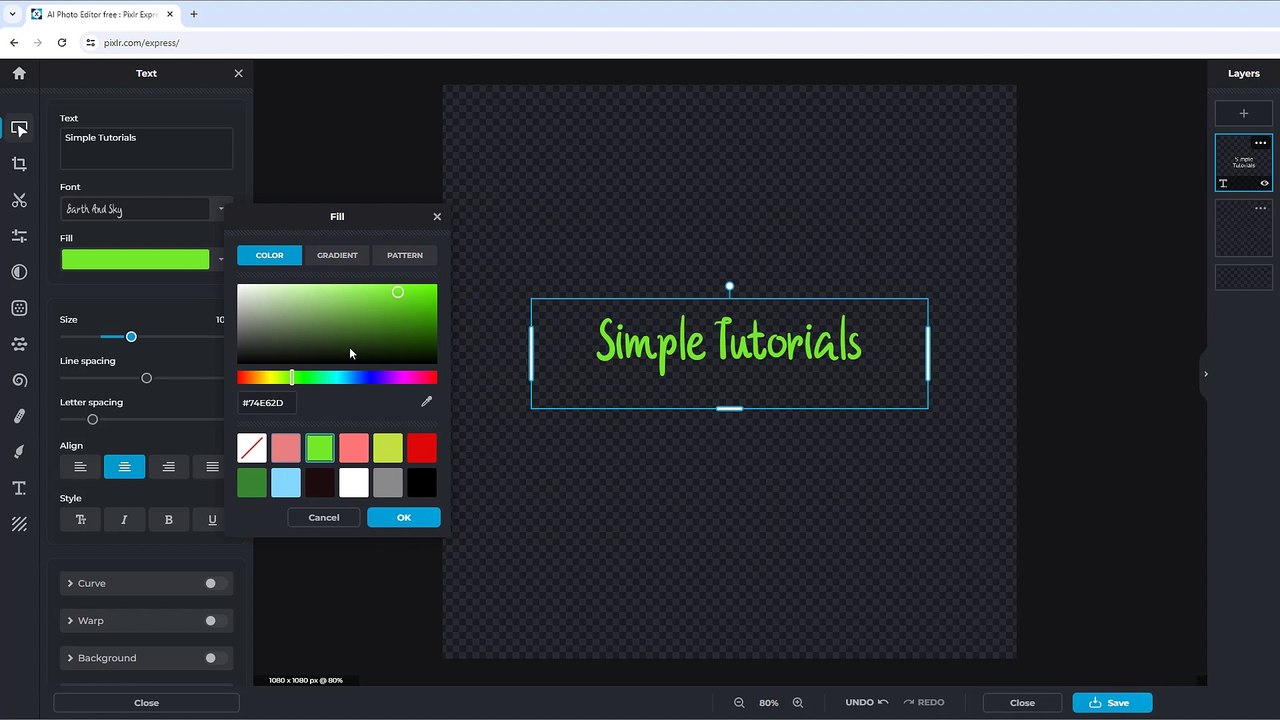
Task: Switch to the COLOR tab
Action: (x=269, y=255)
